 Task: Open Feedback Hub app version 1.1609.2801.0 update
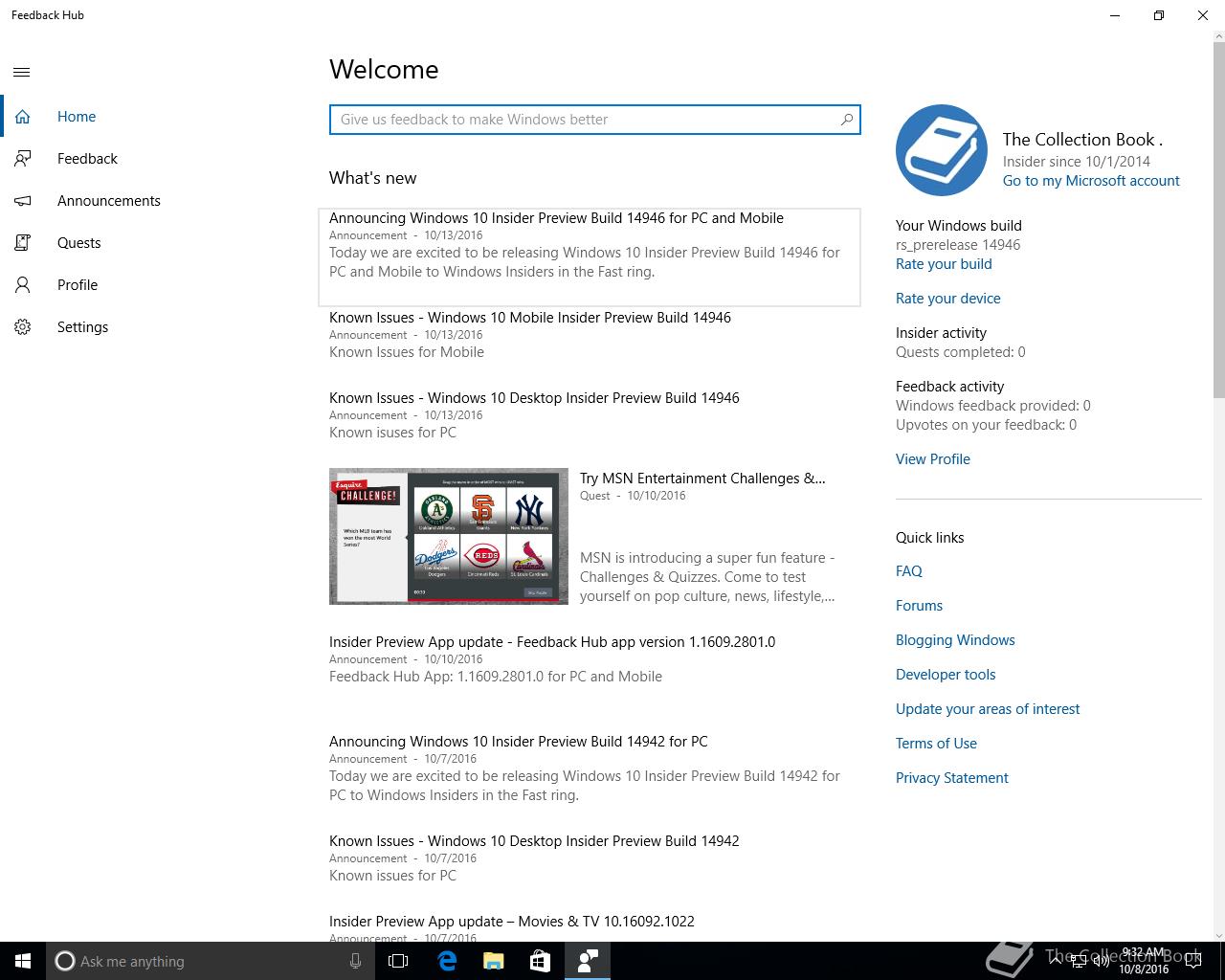pyautogui.click(x=552, y=642)
